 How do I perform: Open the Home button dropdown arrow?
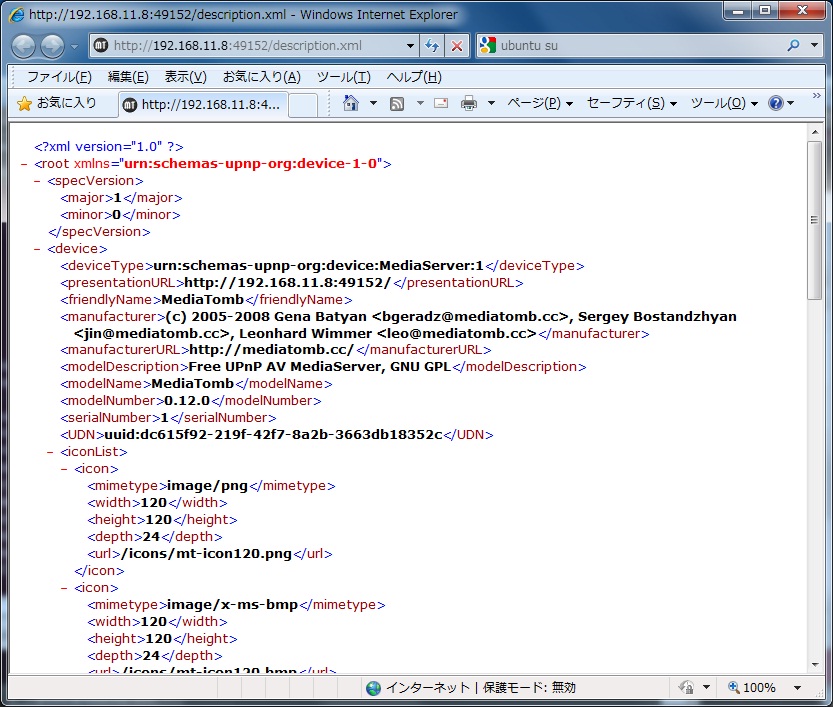click(x=373, y=103)
